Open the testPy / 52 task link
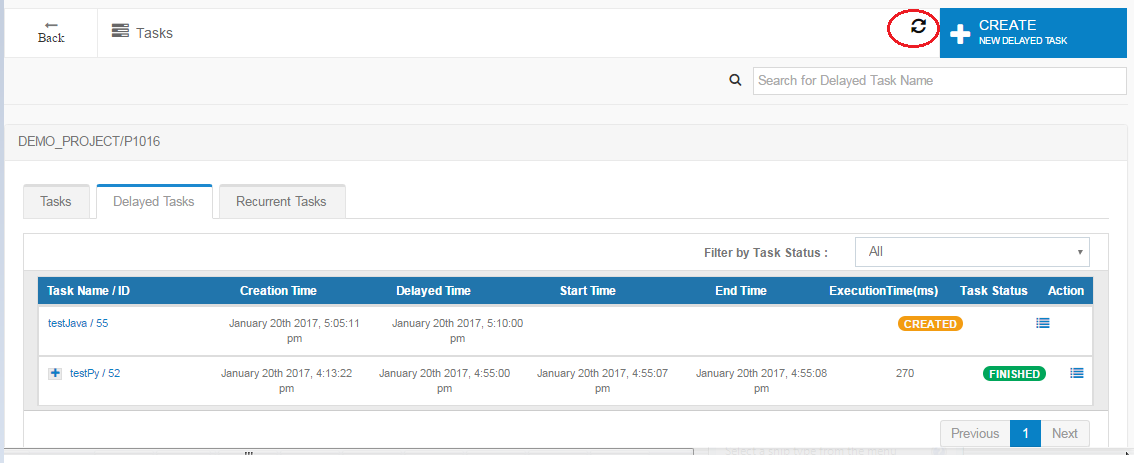 click(x=95, y=373)
